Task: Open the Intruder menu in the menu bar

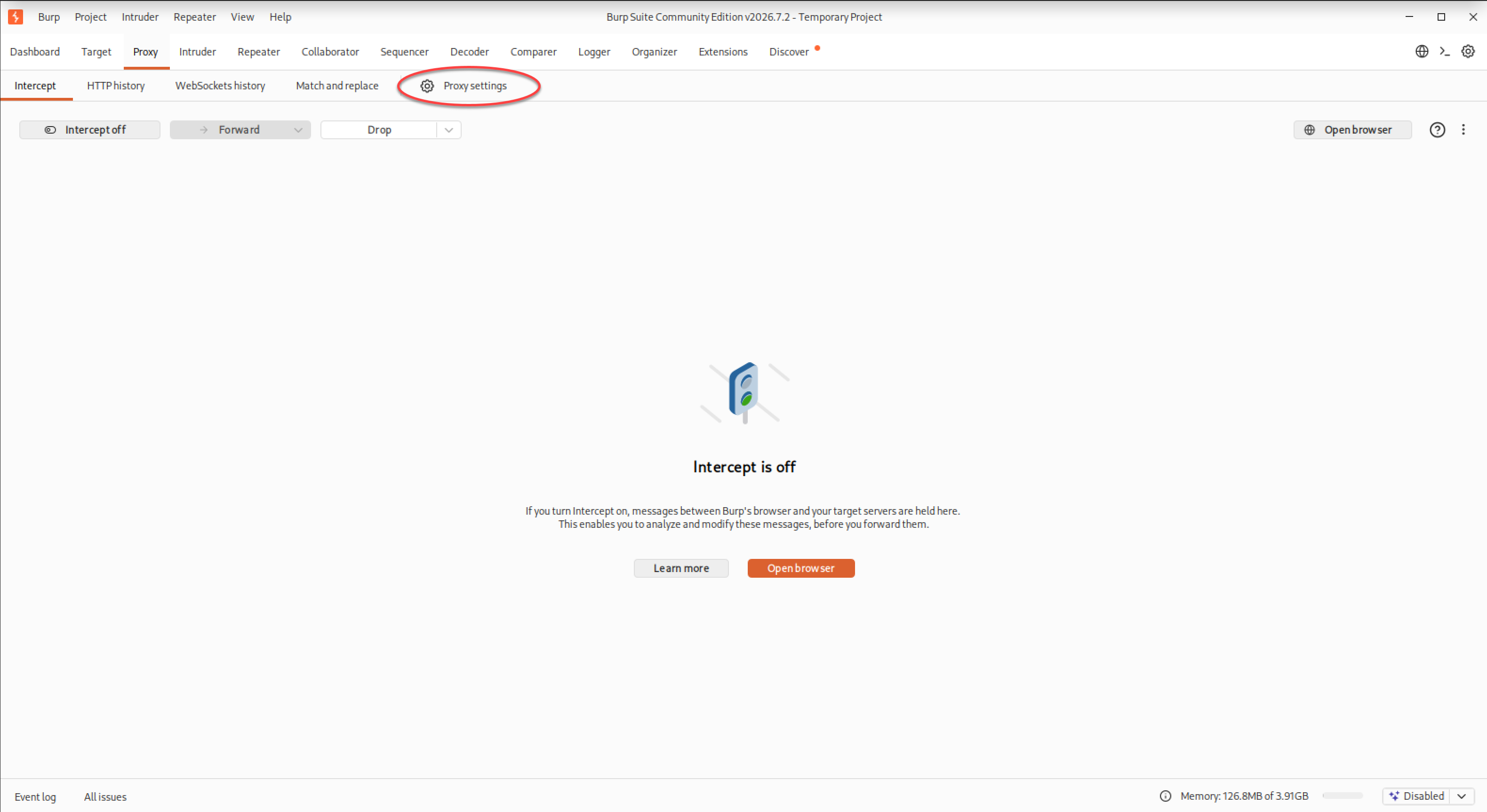Action: click(x=140, y=17)
